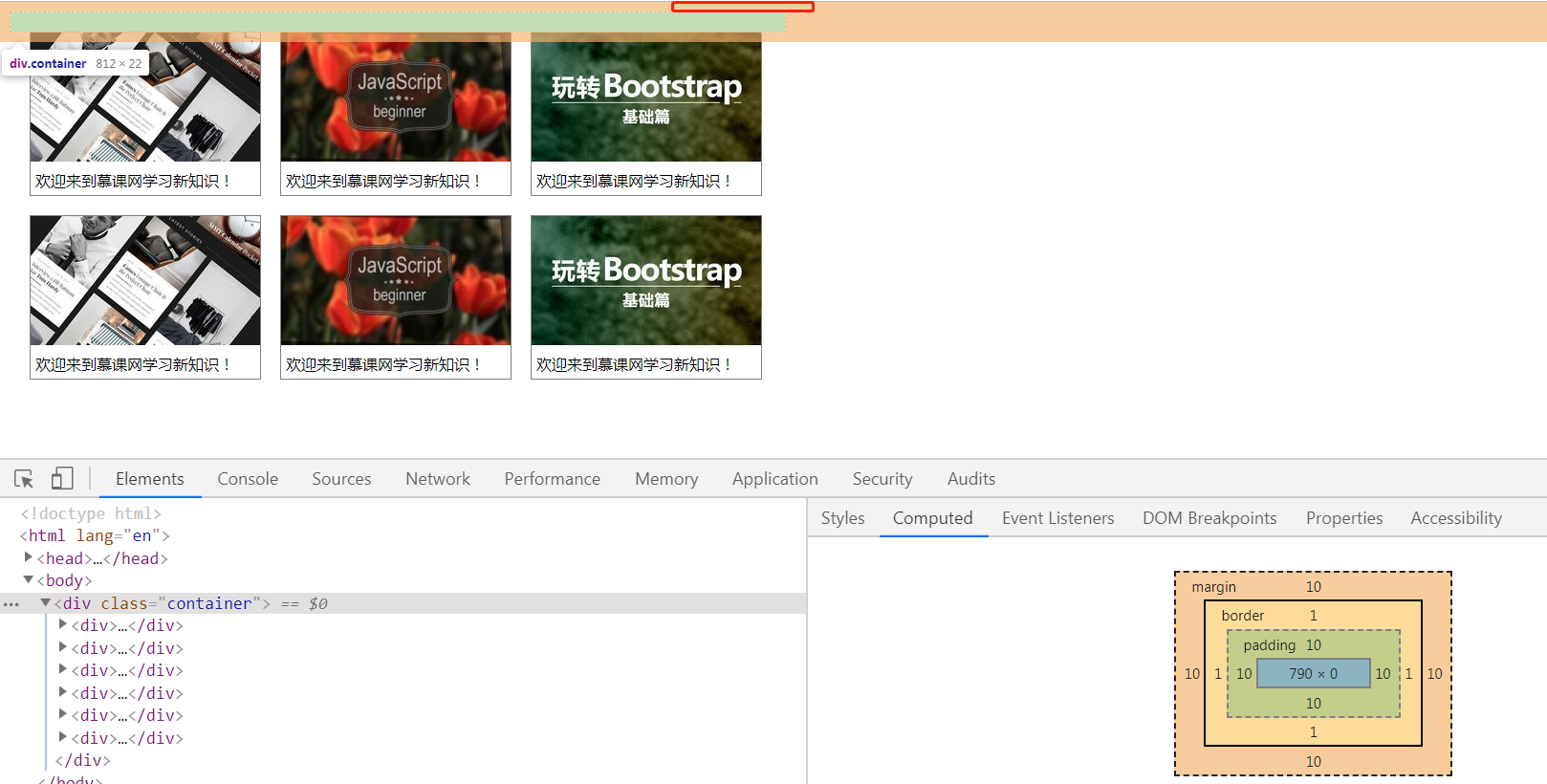Click the 790 × 0 content box
The height and width of the screenshot is (784, 1547).
(1314, 673)
